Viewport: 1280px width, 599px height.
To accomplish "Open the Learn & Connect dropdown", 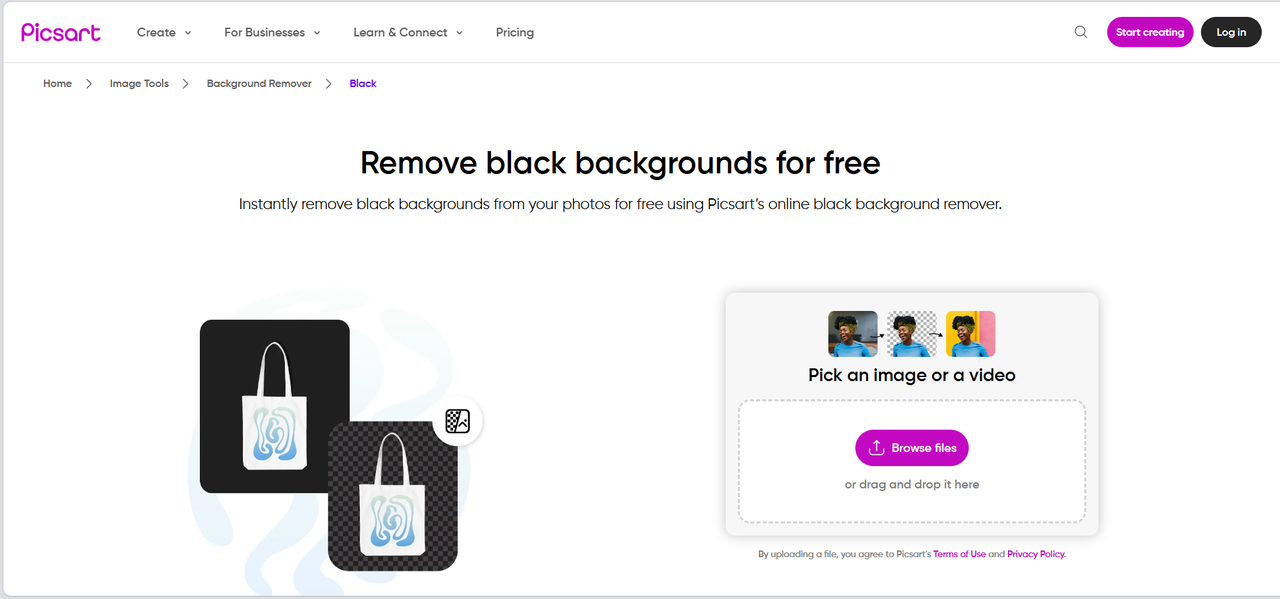I will tap(408, 32).
